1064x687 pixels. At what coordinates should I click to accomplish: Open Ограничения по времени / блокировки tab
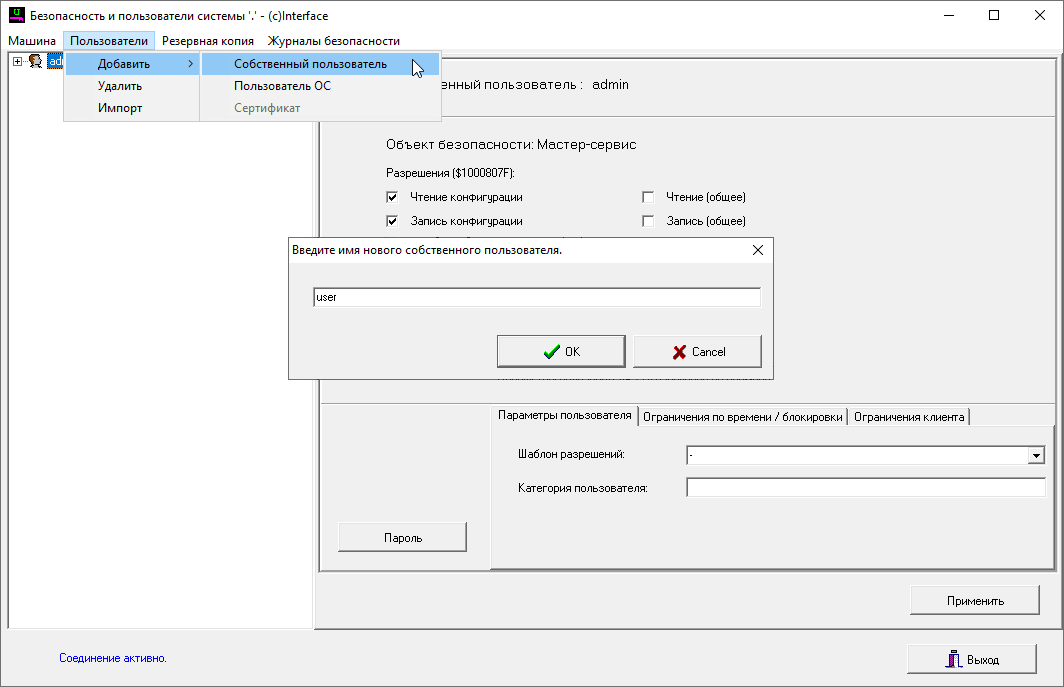tap(742, 417)
